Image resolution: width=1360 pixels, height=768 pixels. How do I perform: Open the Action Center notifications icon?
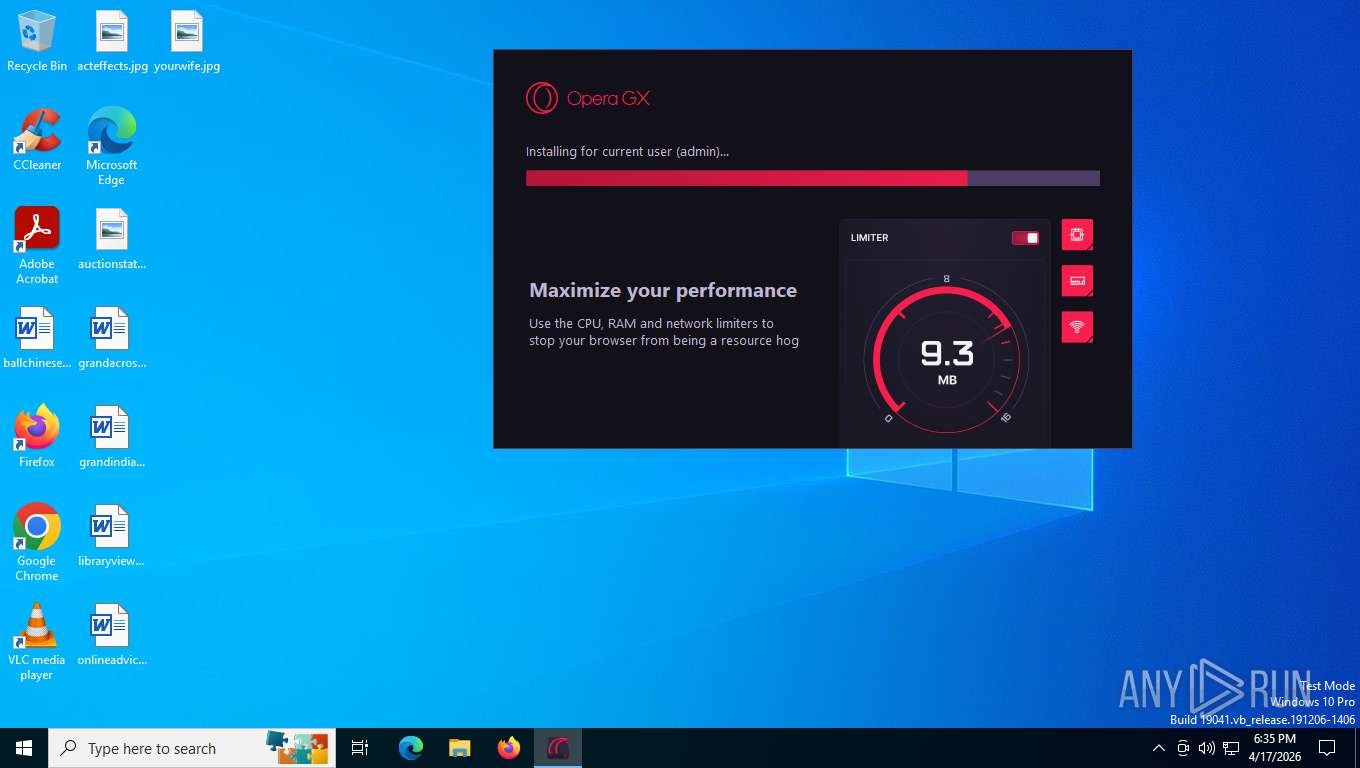1327,748
